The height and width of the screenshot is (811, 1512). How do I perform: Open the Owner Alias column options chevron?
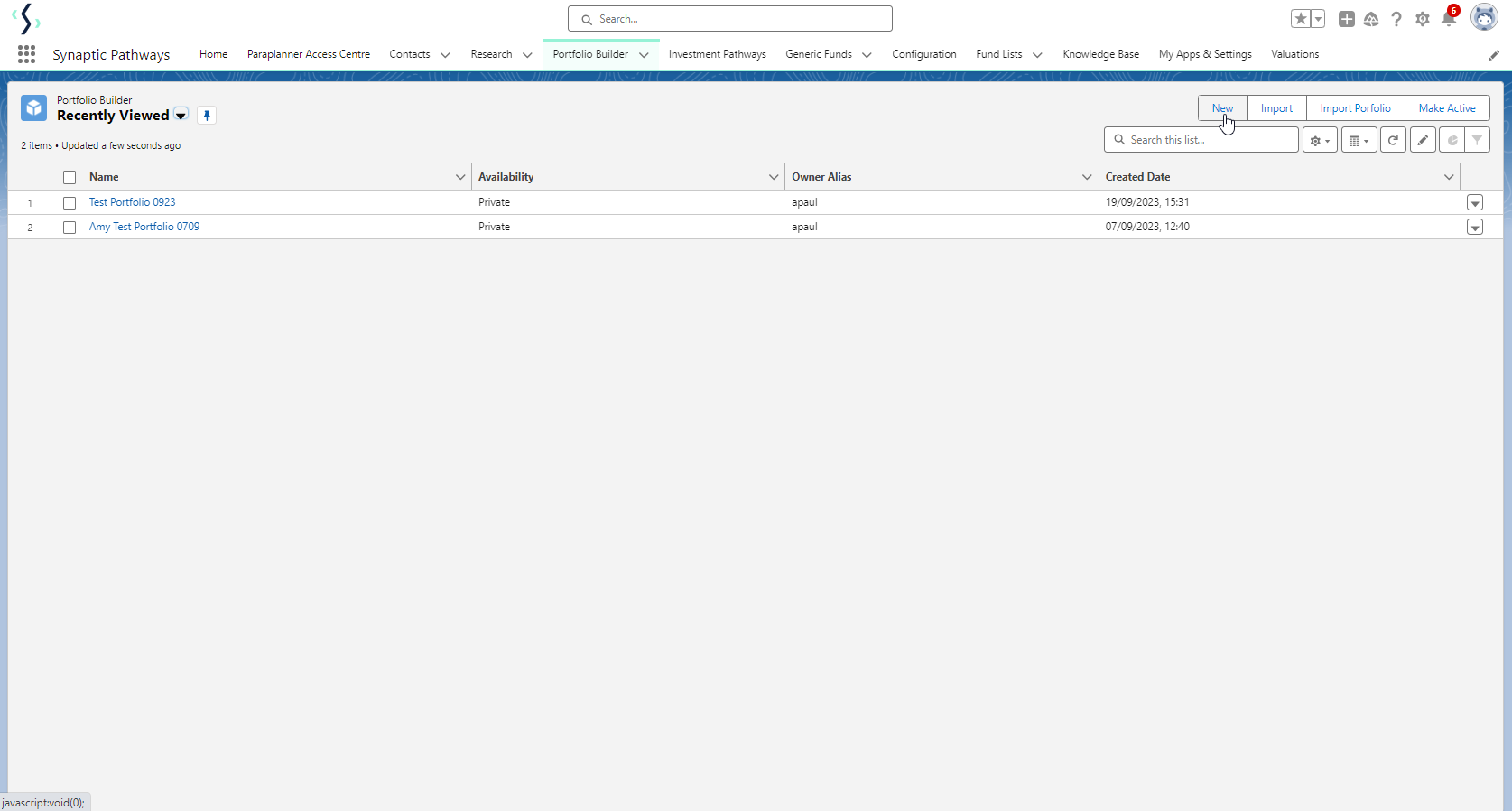(1087, 177)
